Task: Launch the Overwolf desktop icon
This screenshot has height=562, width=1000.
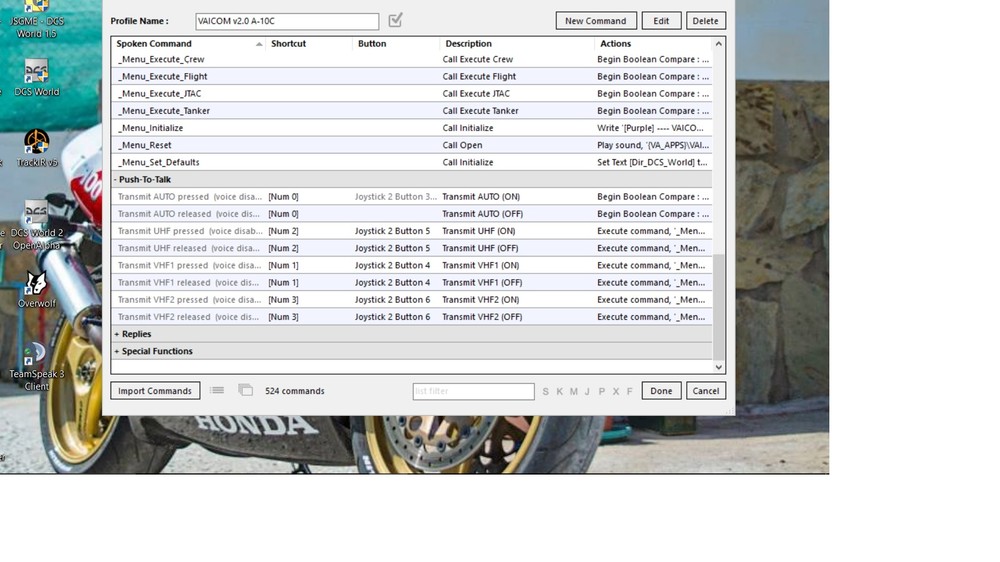Action: (36, 290)
